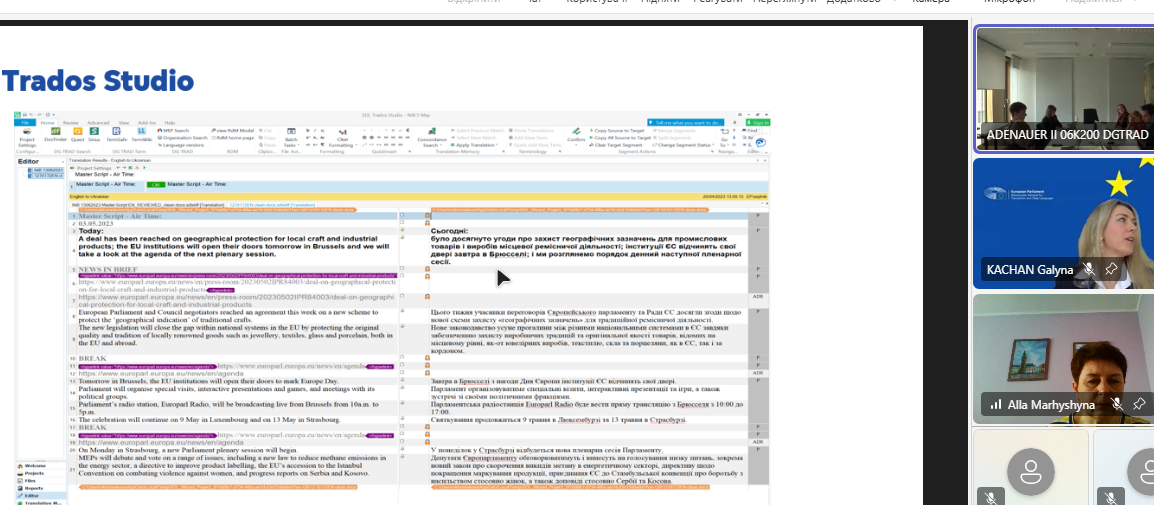Click the Tell me what you want search box
This screenshot has height=505, width=1154.
pos(685,123)
